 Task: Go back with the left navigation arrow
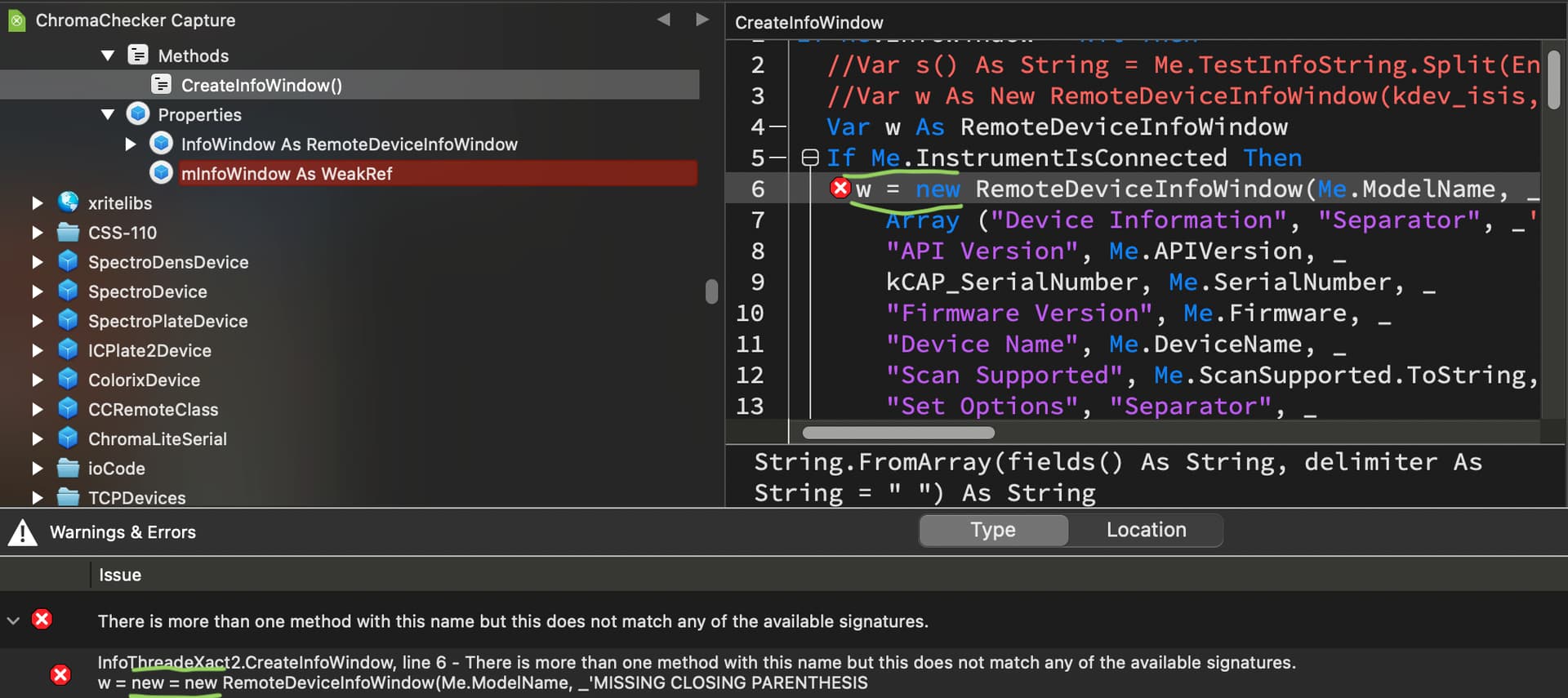tap(664, 20)
